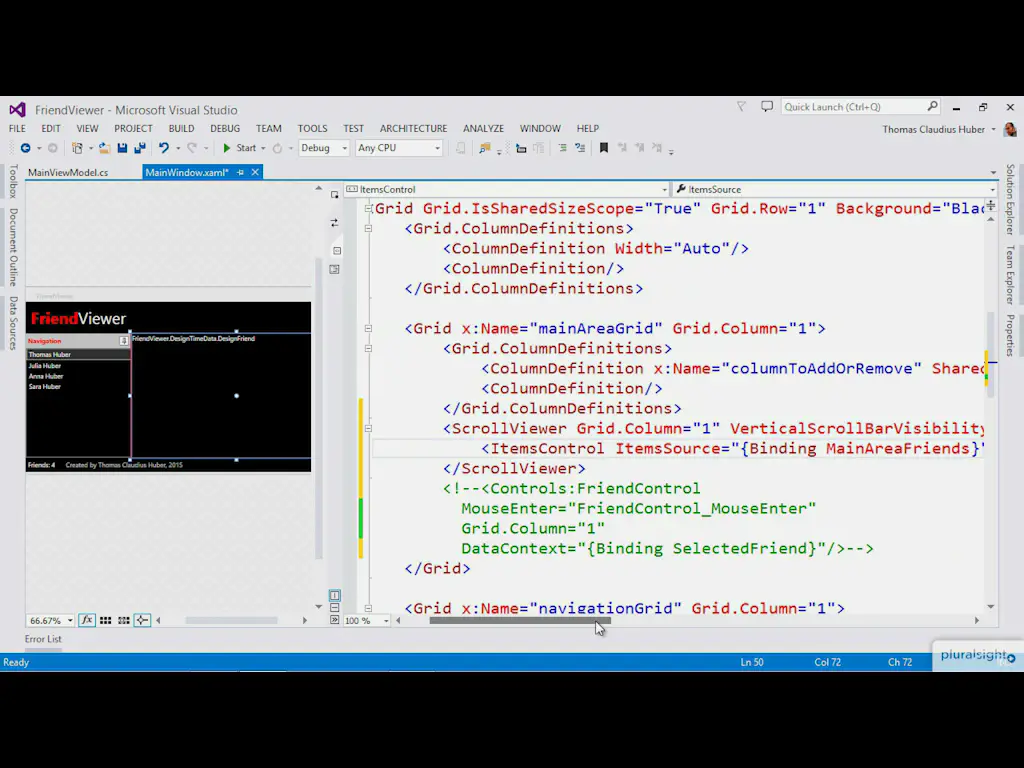Open the DEBUG menu
Viewport: 1024px width, 768px height.
click(x=225, y=129)
